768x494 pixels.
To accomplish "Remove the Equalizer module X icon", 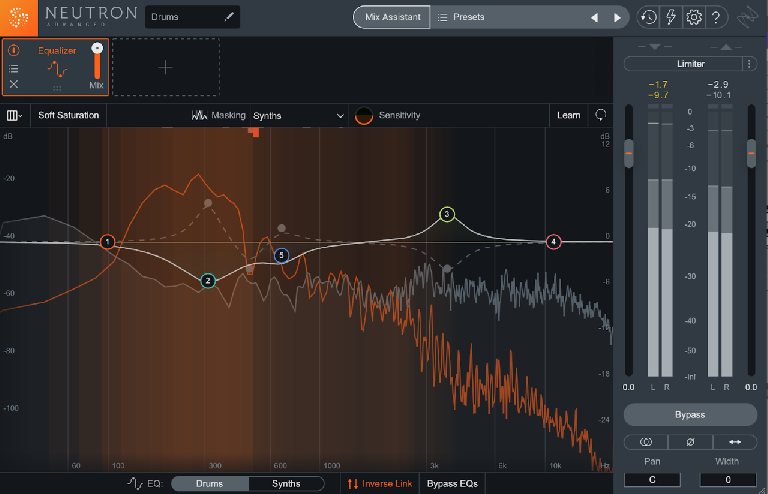I will tap(14, 84).
